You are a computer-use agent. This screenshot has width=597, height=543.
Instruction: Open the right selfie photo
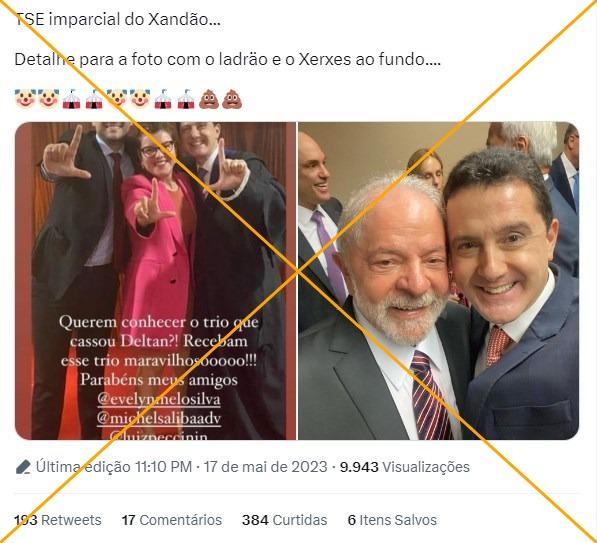[439, 281]
